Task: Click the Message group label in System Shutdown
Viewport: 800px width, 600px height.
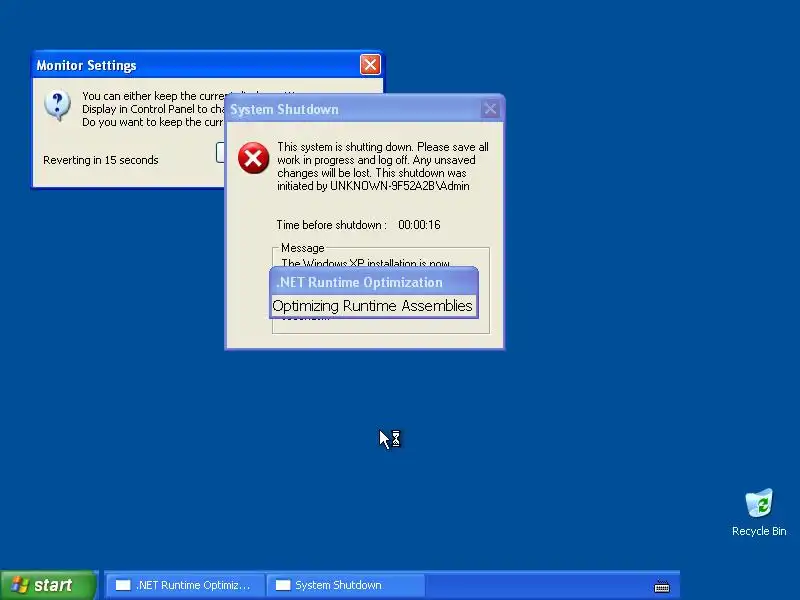Action: (x=303, y=248)
